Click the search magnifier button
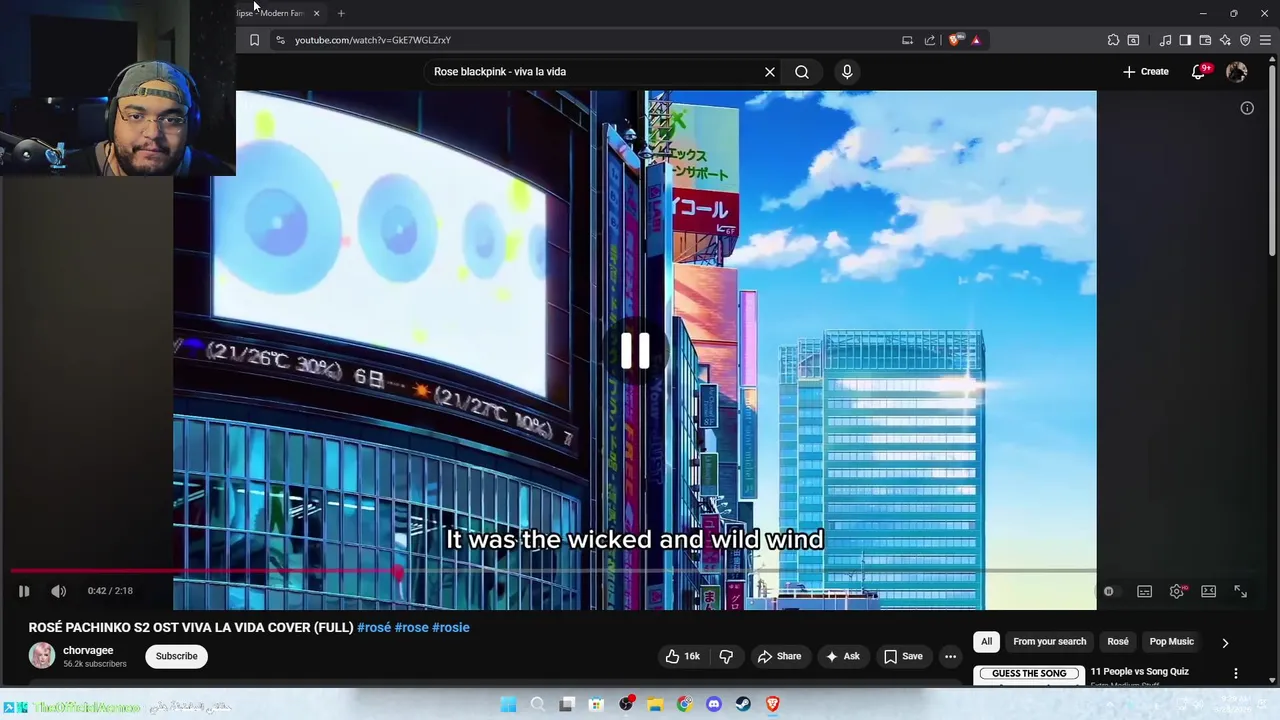Viewport: 1280px width, 720px height. tap(802, 72)
